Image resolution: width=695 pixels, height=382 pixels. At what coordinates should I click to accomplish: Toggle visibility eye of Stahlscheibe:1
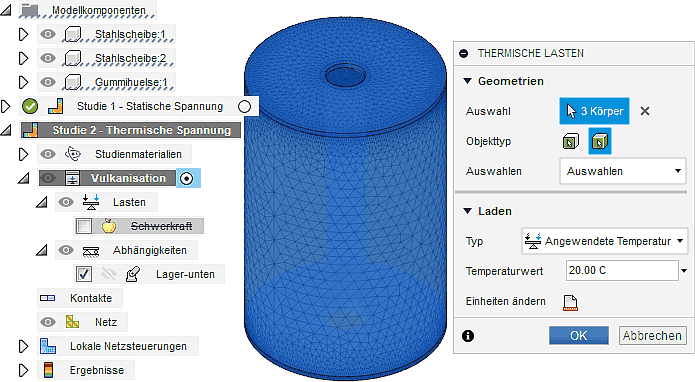[x=48, y=34]
